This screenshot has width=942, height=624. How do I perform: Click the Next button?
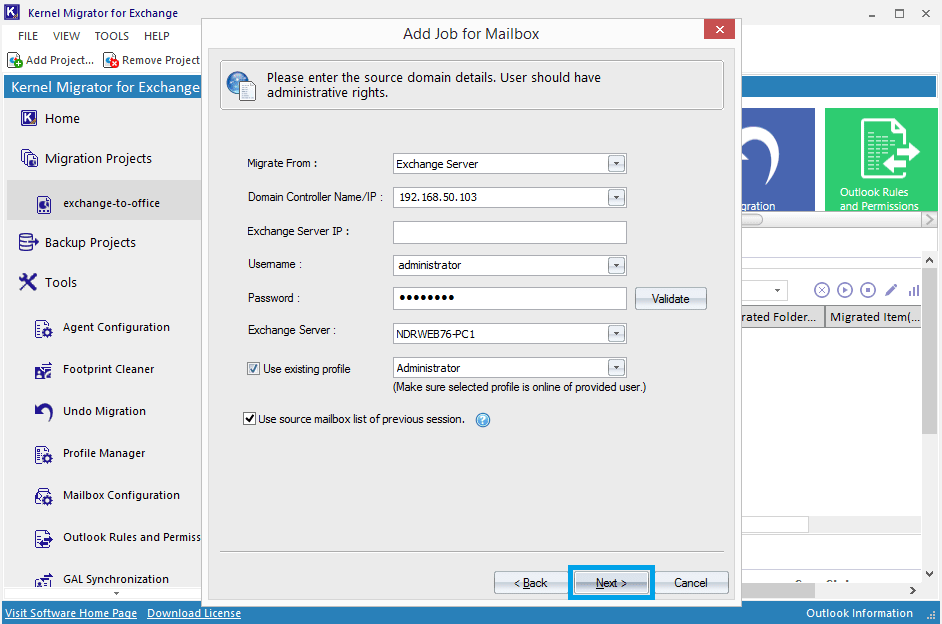[x=611, y=583]
